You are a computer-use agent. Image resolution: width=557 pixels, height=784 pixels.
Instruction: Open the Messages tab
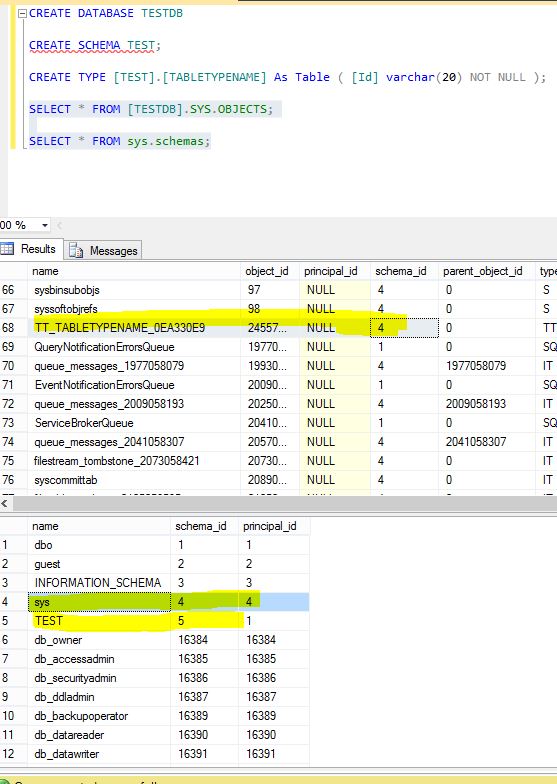click(x=104, y=250)
